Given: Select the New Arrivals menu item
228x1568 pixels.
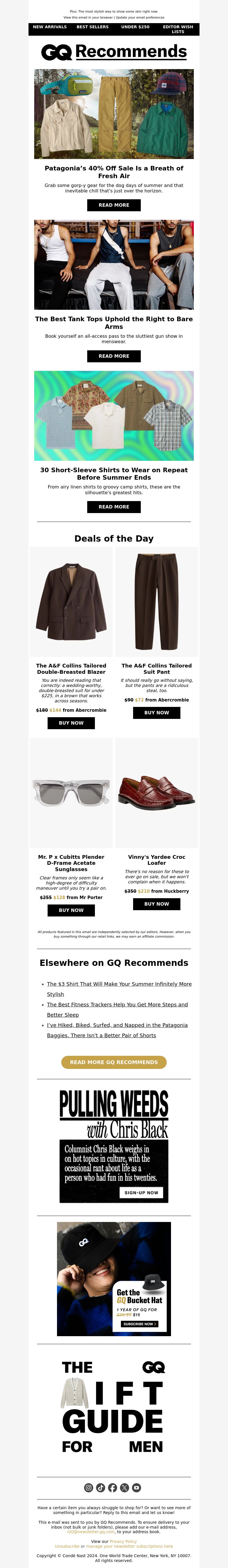Looking at the screenshot, I should coord(50,27).
